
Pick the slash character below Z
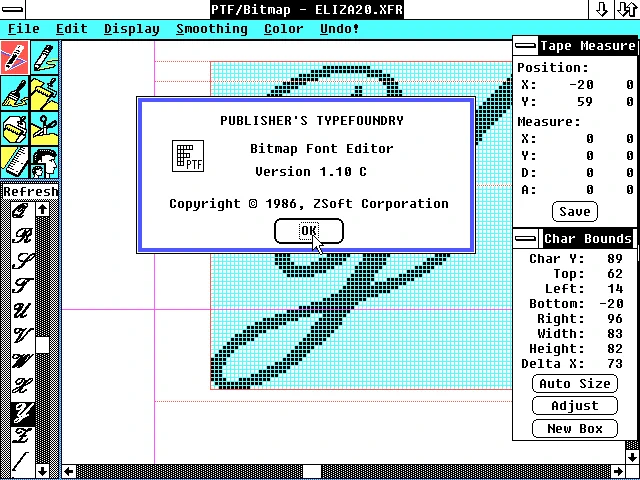[20, 462]
